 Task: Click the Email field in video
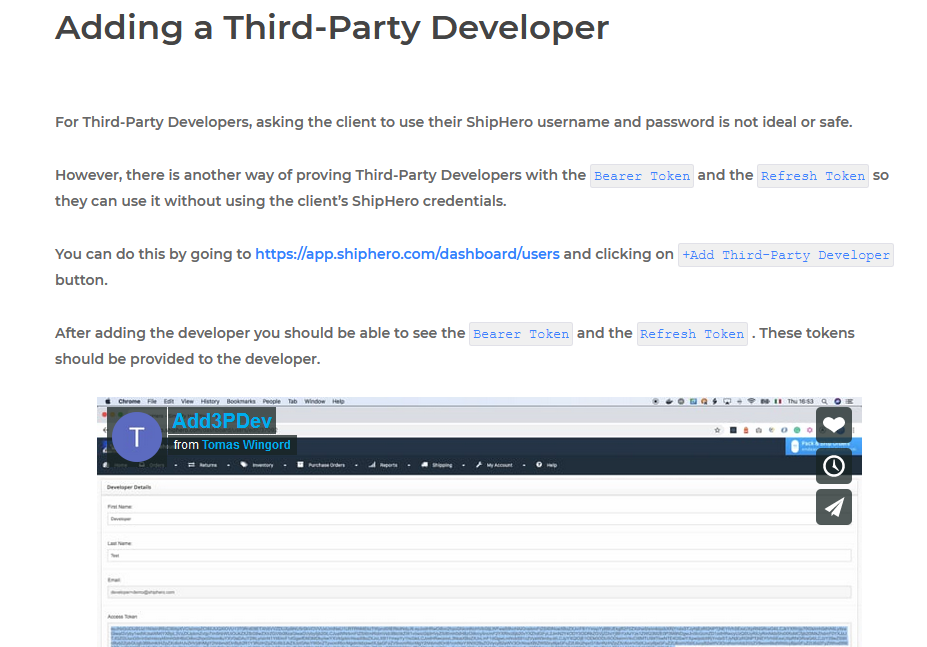(x=478, y=592)
